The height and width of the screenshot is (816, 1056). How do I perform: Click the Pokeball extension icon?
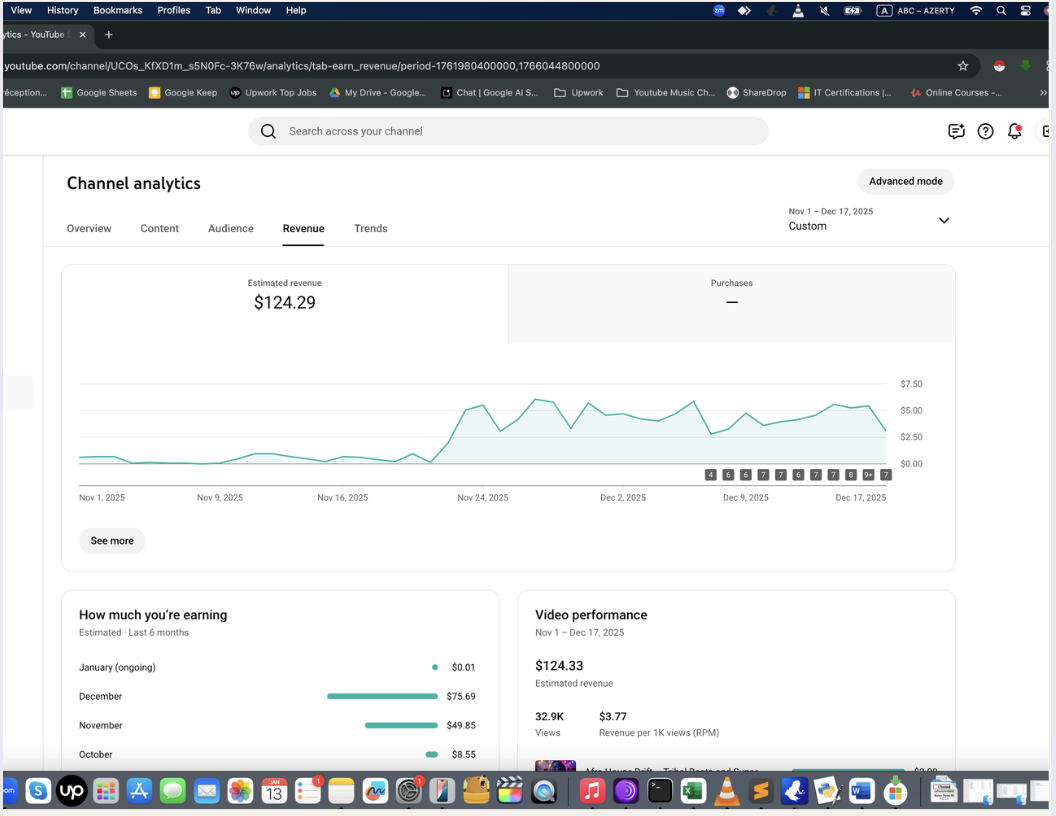[x=998, y=66]
